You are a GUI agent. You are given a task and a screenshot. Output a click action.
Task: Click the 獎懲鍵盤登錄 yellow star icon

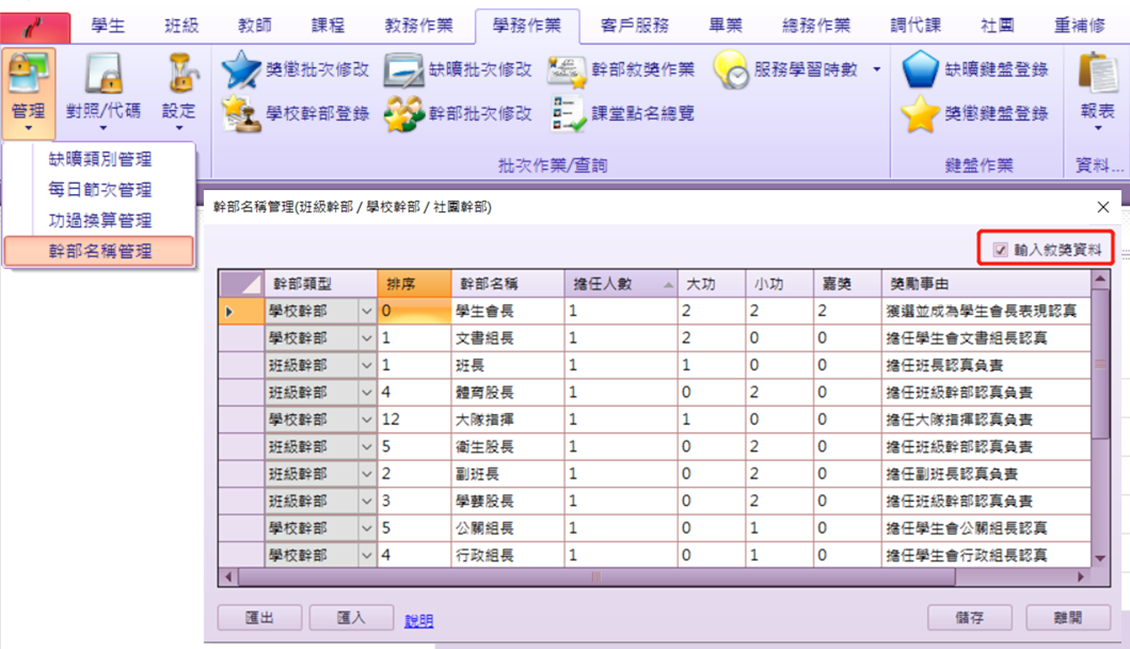[920, 114]
